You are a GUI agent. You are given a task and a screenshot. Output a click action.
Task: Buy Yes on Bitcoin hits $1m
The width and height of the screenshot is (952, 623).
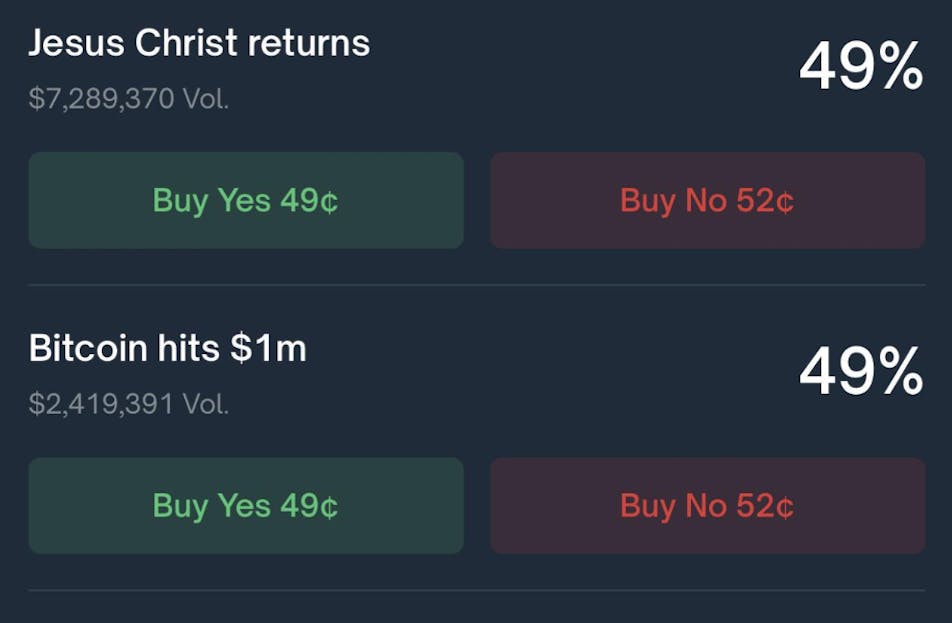pos(246,505)
